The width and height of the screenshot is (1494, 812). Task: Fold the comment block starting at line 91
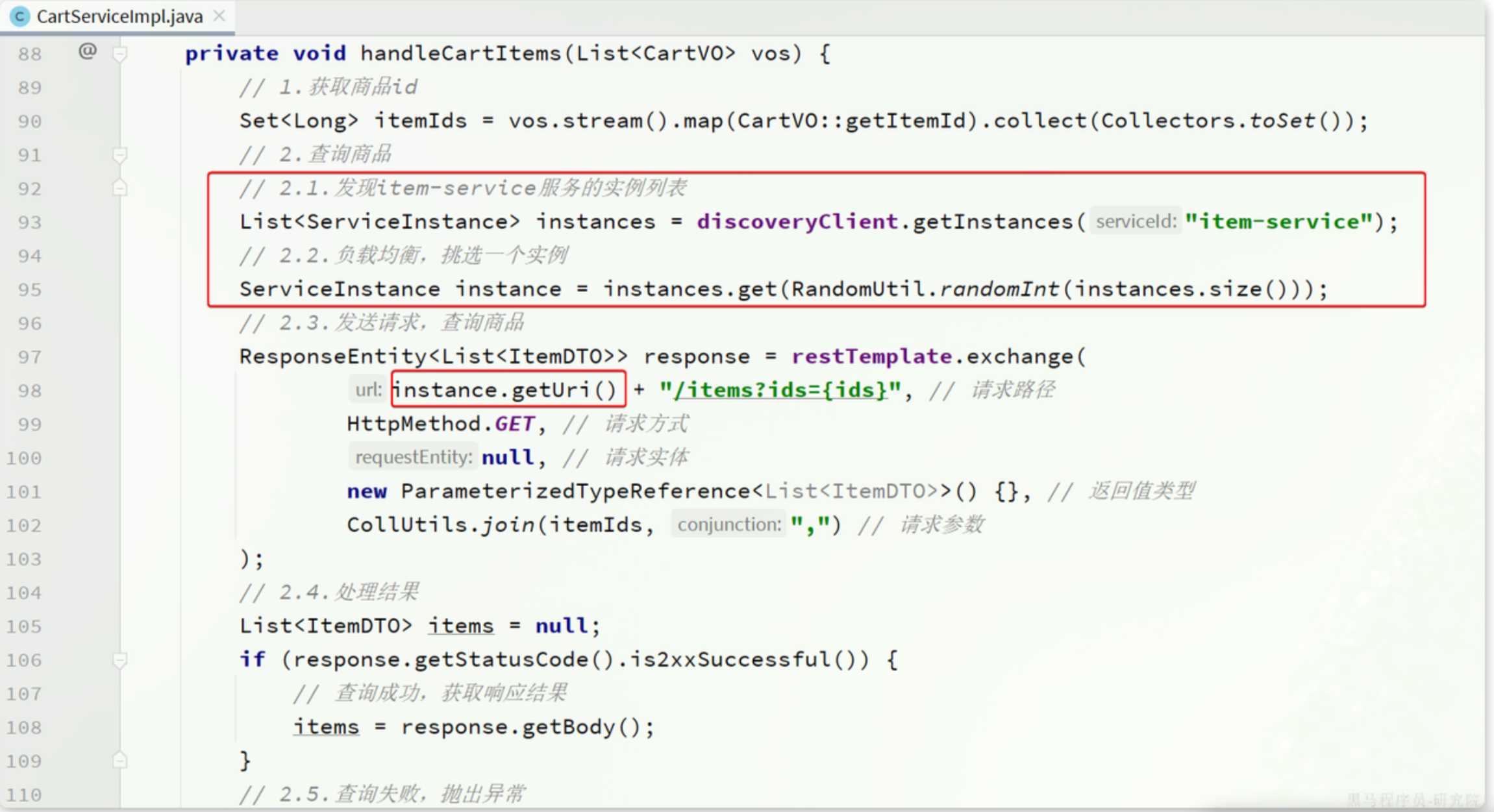[120, 155]
